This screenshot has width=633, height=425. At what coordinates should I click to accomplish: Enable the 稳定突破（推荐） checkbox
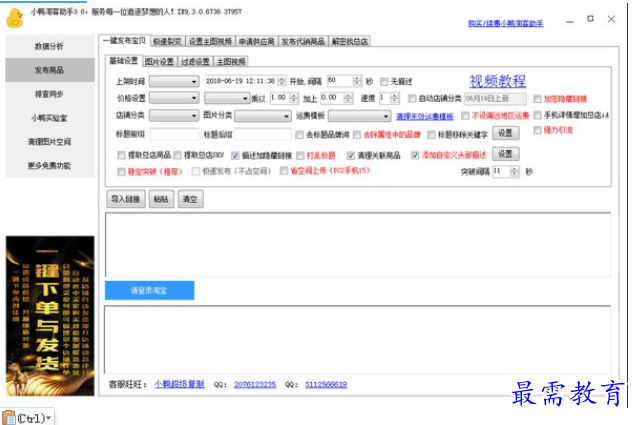coord(121,172)
